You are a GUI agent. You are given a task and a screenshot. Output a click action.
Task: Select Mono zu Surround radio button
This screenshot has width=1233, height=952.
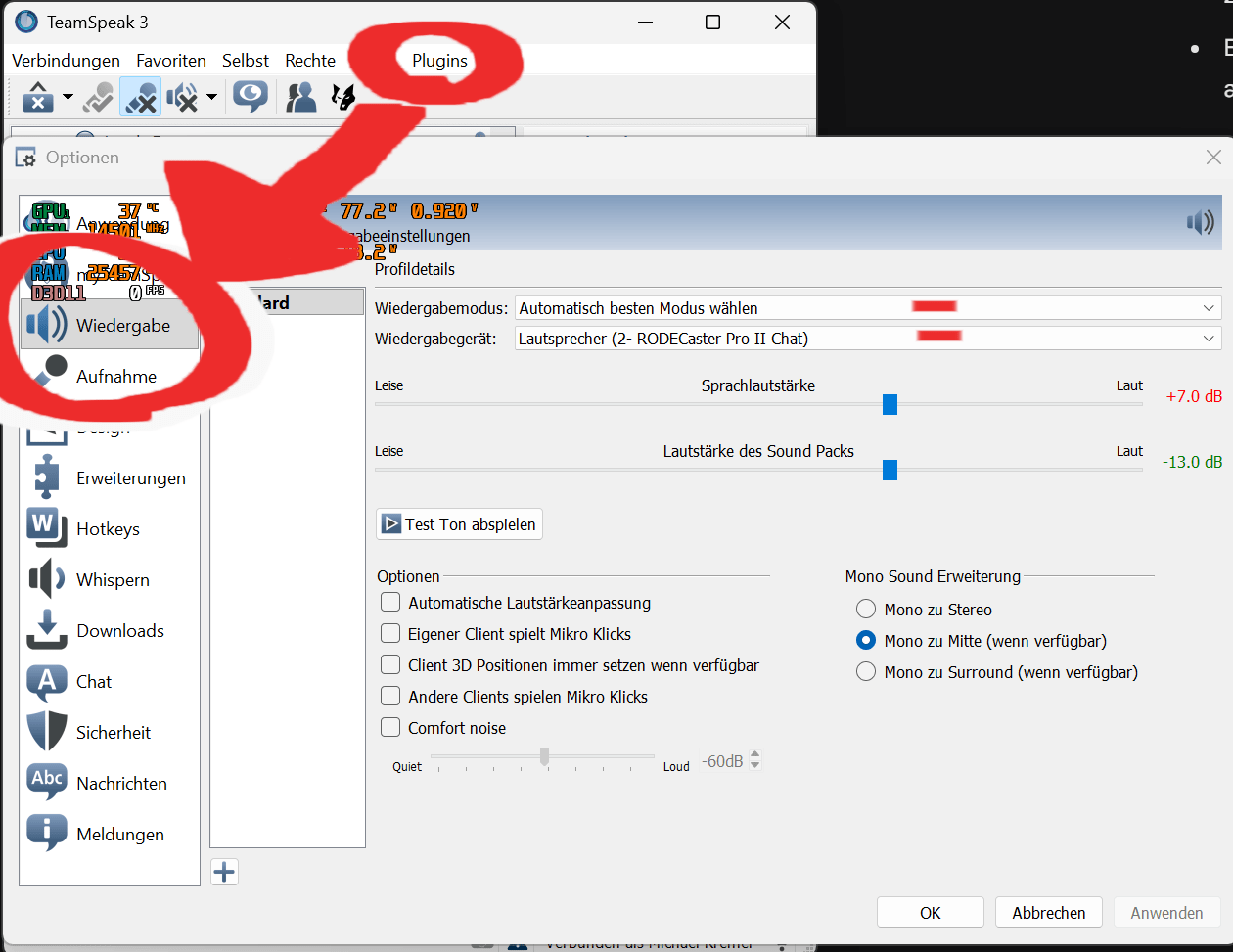865,672
